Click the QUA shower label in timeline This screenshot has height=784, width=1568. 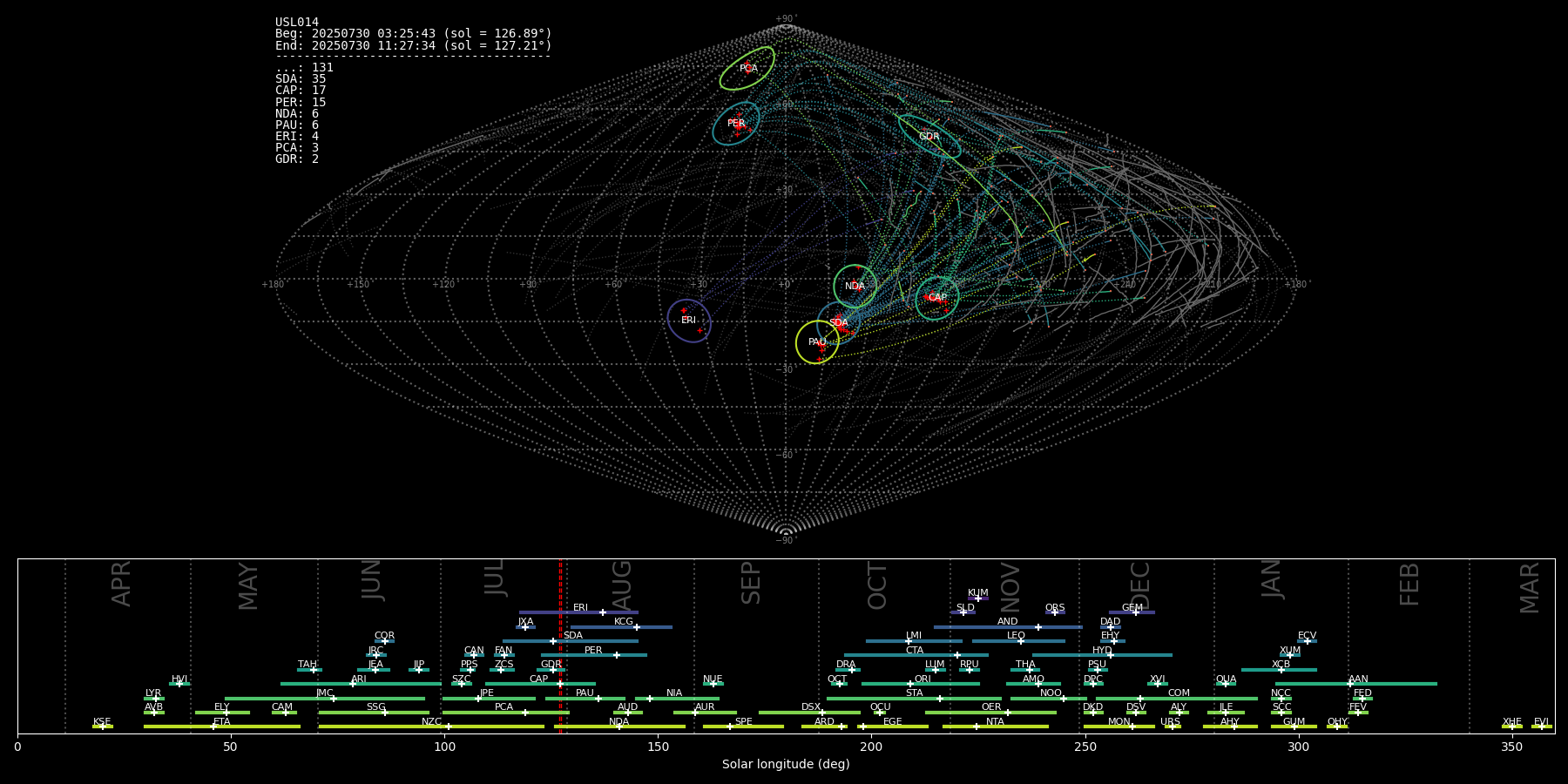coord(1226,679)
